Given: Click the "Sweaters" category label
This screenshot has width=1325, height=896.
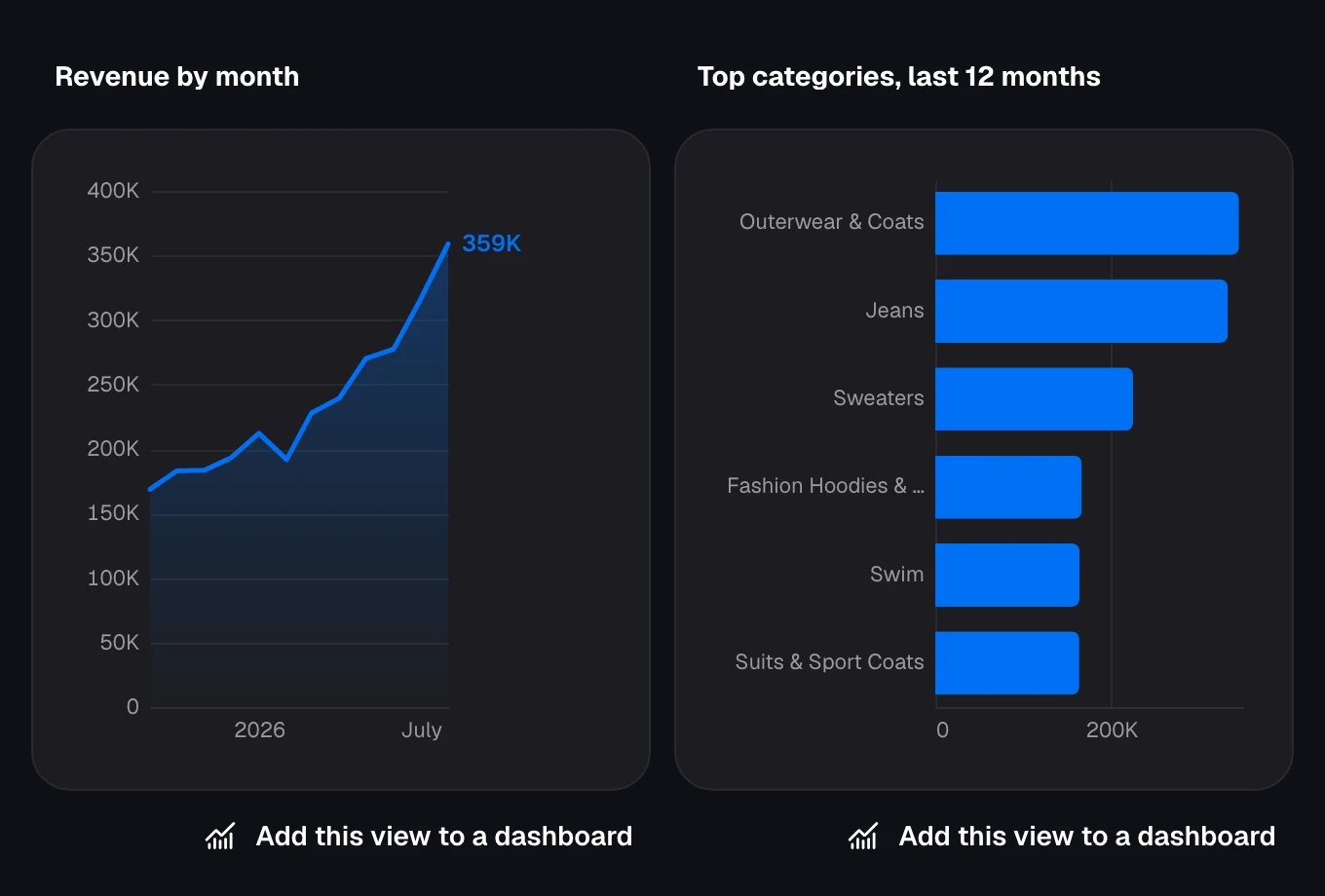Looking at the screenshot, I should coord(878,398).
